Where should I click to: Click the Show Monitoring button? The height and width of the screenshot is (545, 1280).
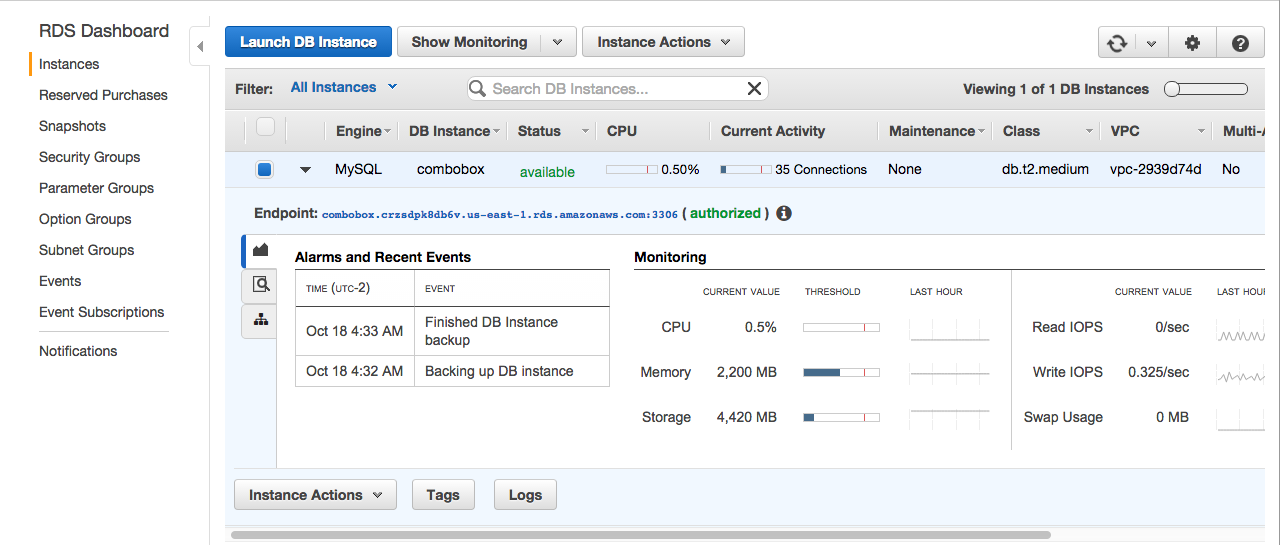pyautogui.click(x=469, y=42)
